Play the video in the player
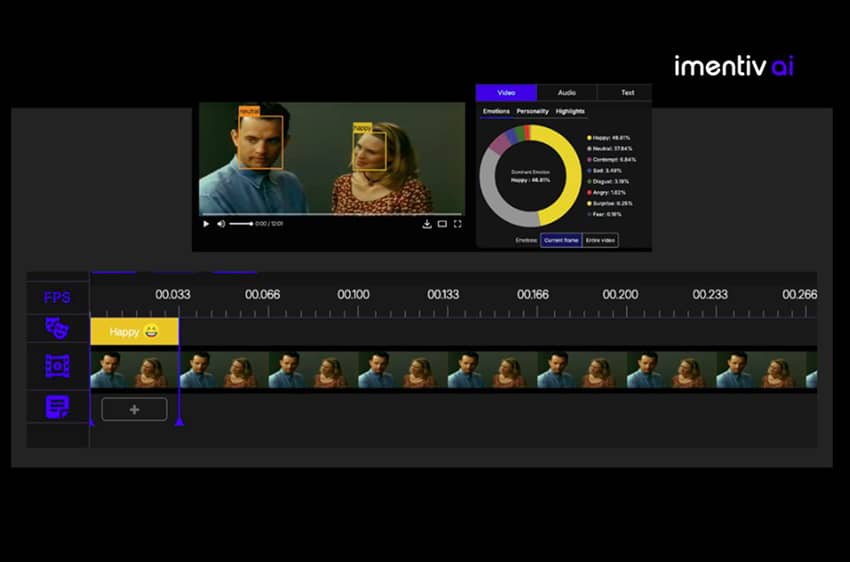This screenshot has height=562, width=850. (x=206, y=224)
